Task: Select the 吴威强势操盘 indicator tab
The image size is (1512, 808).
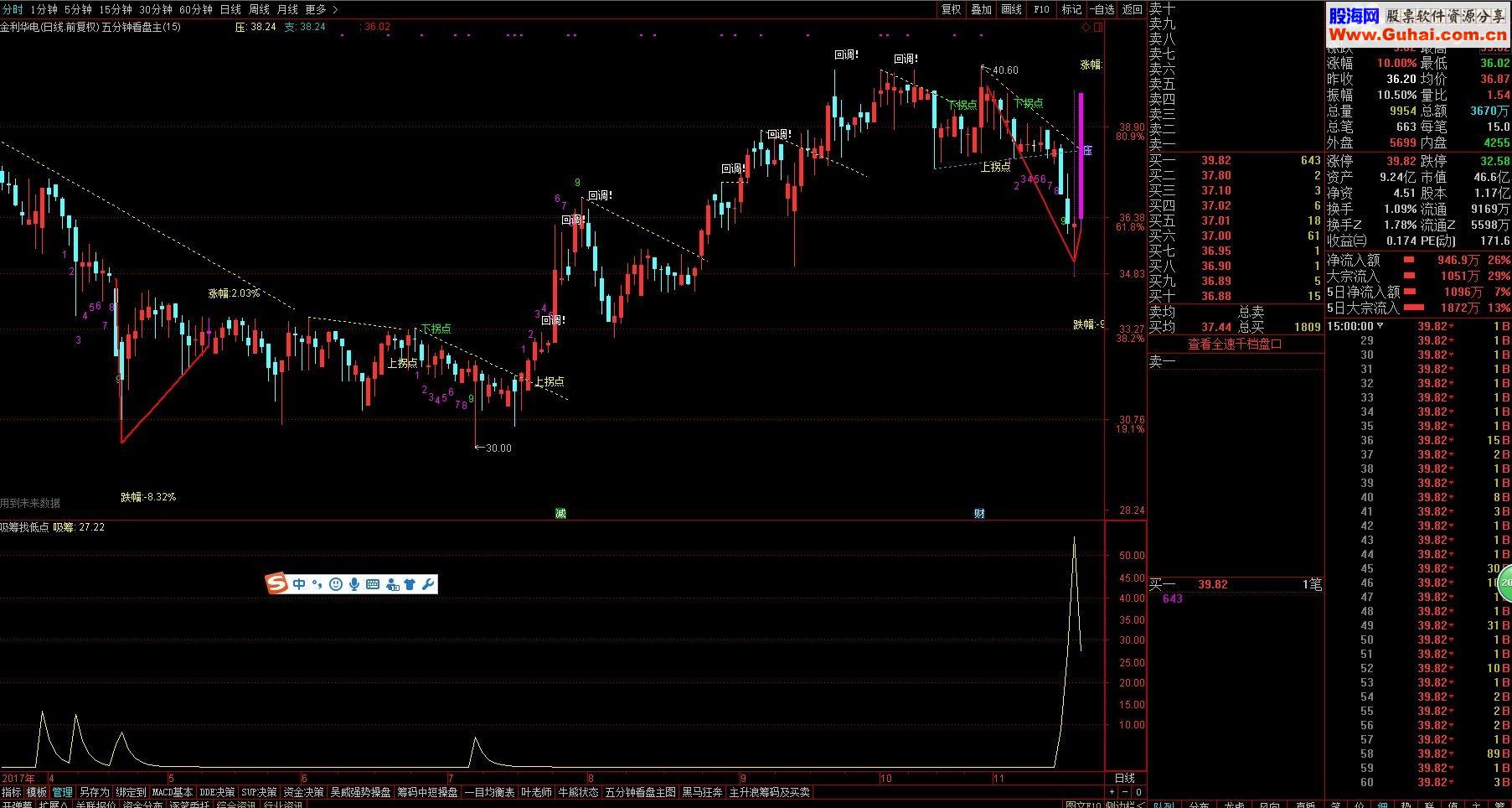Action: click(x=360, y=792)
